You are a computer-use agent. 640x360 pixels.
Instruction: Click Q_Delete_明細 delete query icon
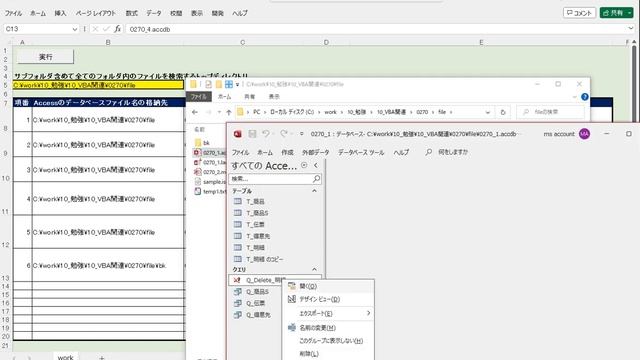(237, 280)
